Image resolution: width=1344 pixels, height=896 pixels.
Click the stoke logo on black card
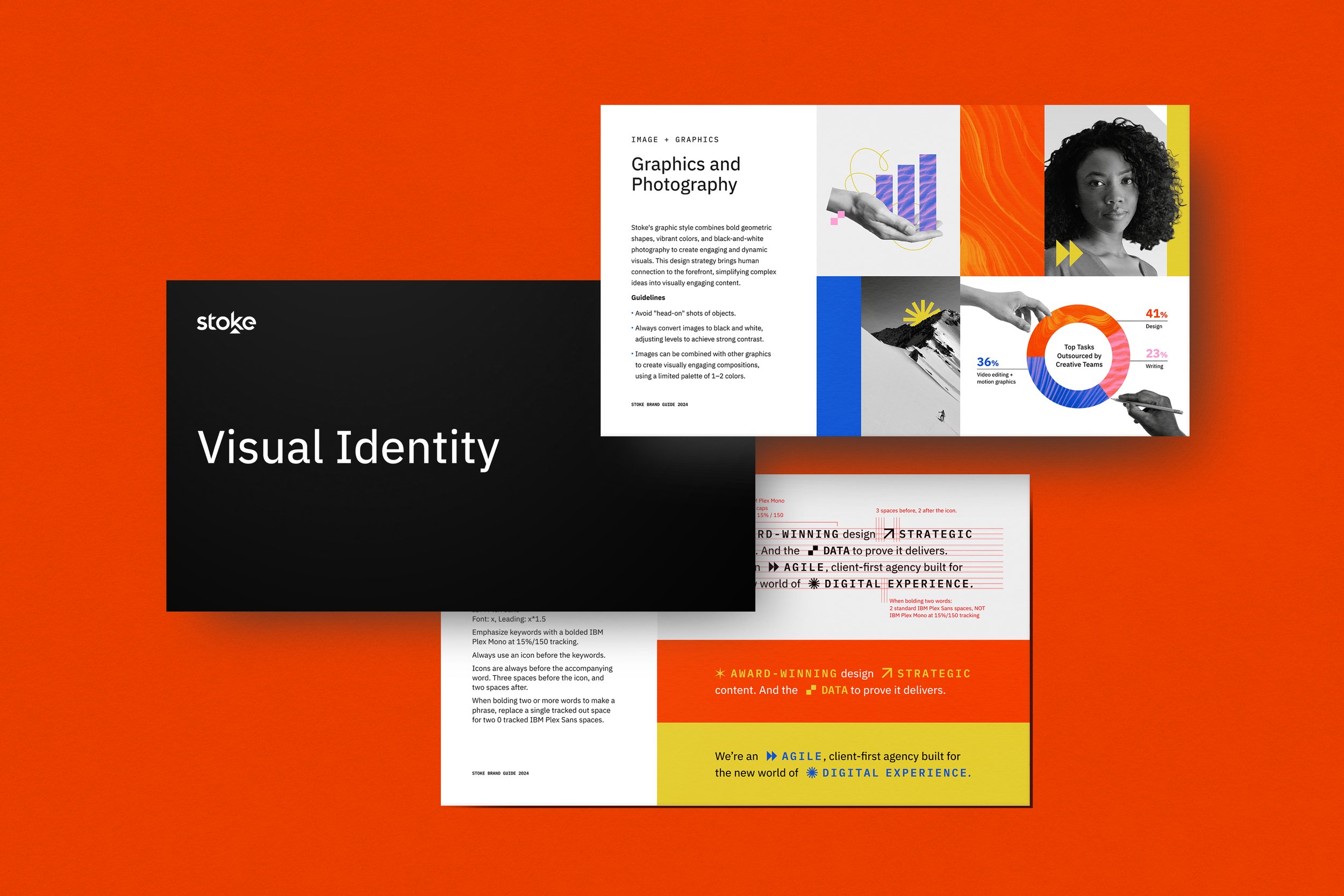(226, 322)
